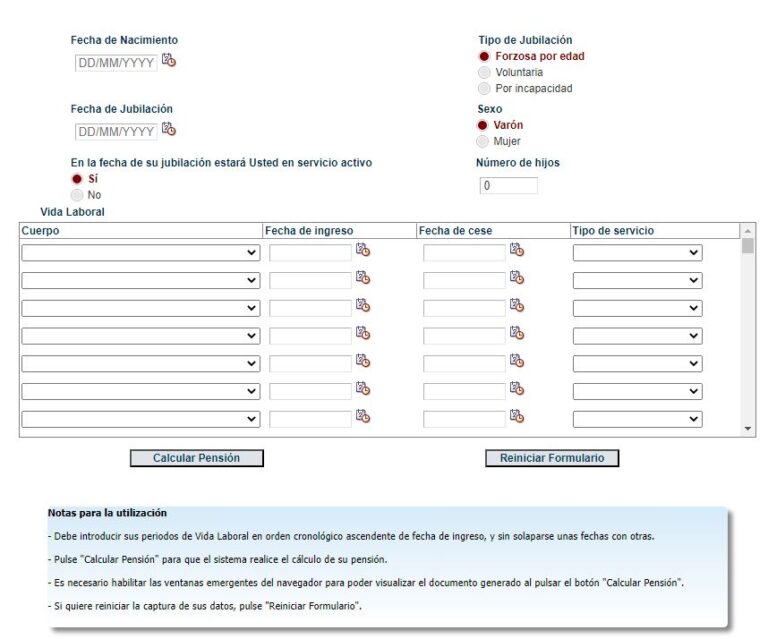This screenshot has height=639, width=768.
Task: Select Por incapacidad retirement type
Action: (x=485, y=88)
